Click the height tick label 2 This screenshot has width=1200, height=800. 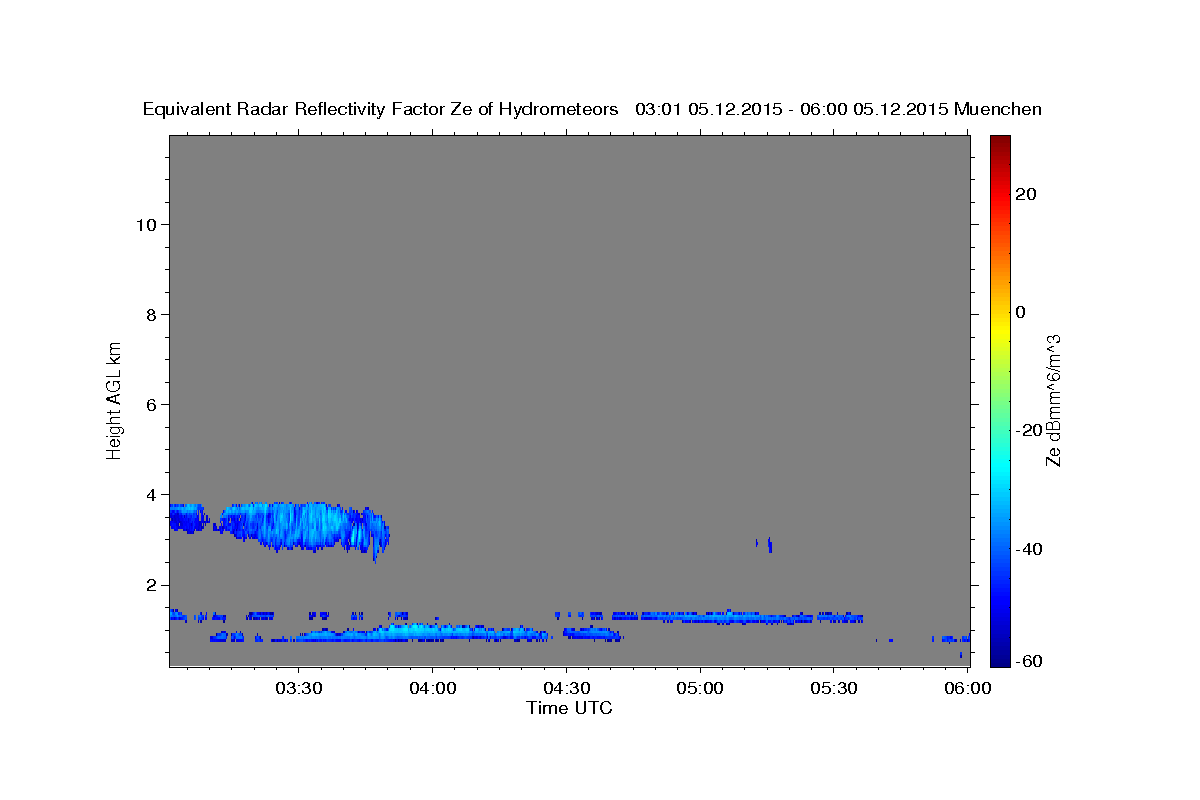[x=151, y=584]
